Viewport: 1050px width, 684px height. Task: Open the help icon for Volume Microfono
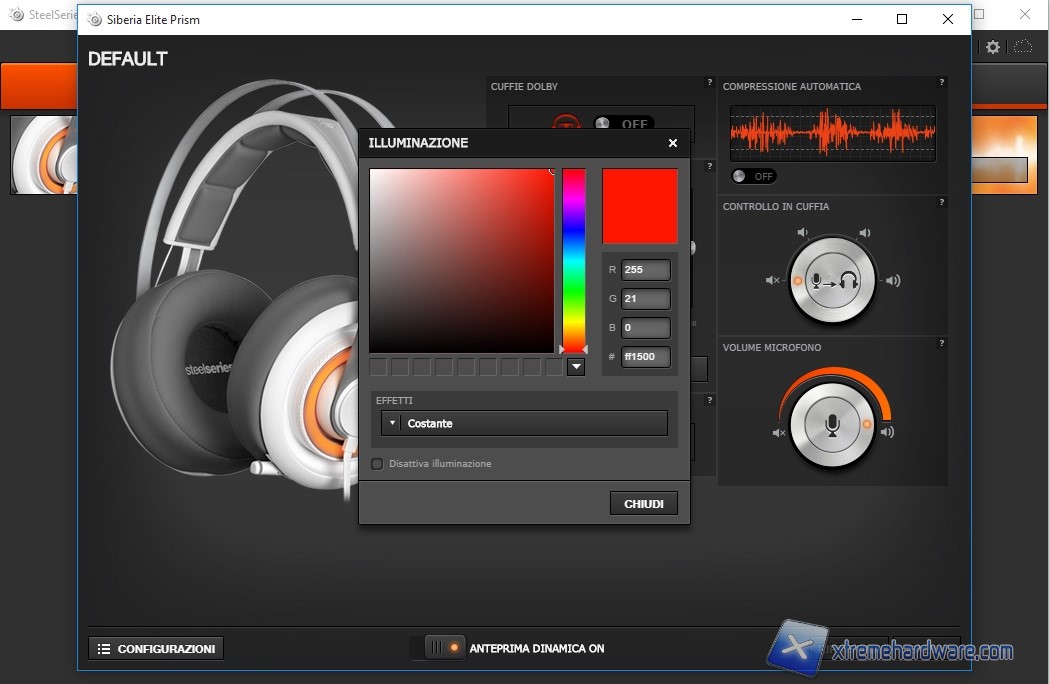tap(941, 344)
